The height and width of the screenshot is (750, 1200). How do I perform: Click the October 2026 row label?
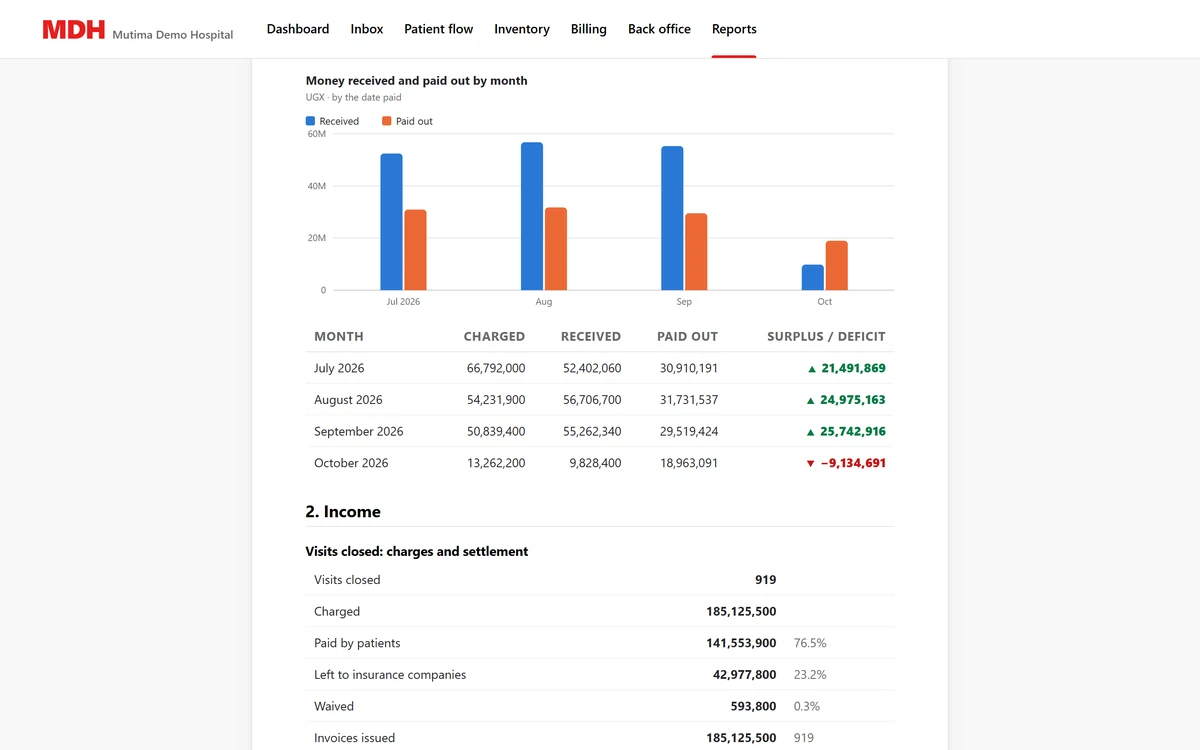tap(351, 463)
